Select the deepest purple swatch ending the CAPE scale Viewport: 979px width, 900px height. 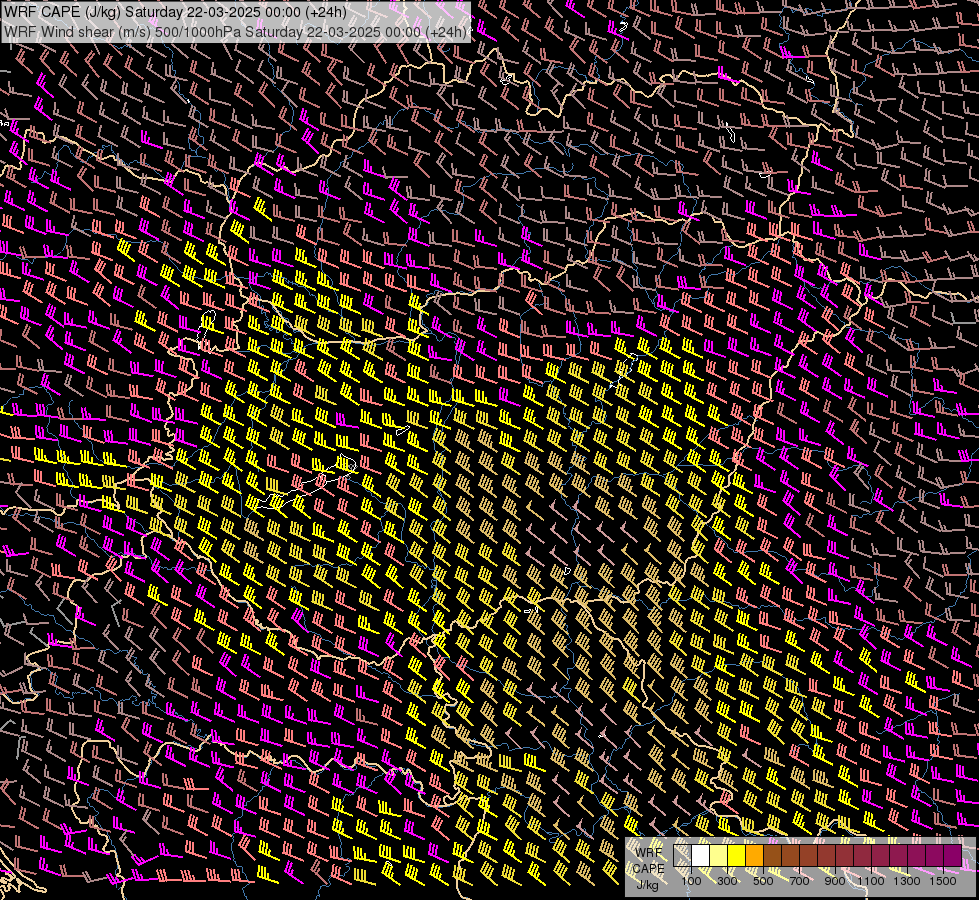953,855
